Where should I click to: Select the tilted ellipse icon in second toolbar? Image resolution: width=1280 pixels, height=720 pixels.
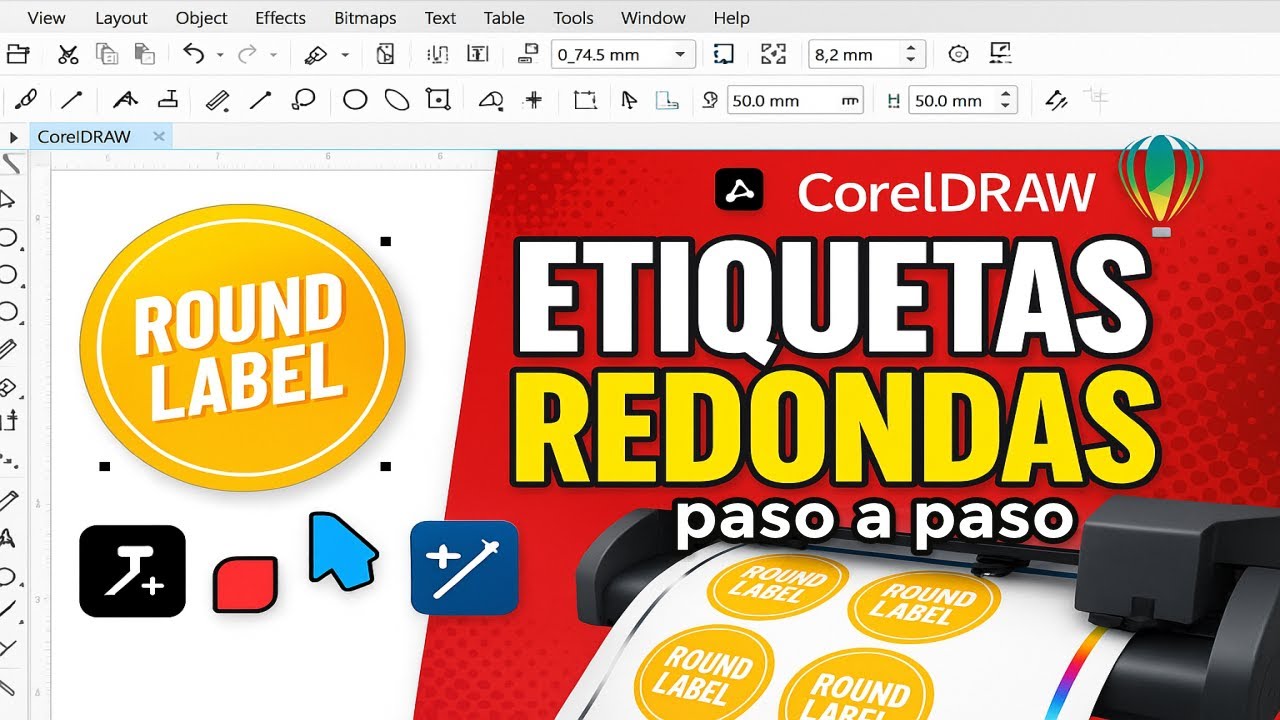(x=397, y=100)
